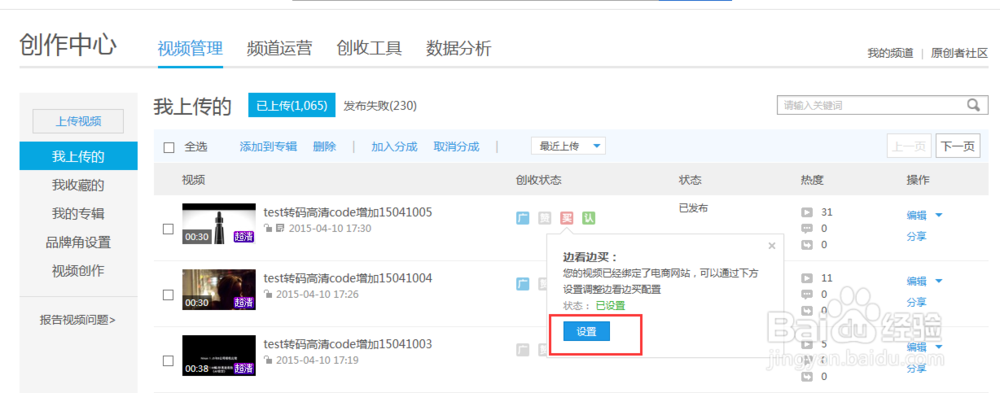Click the blue 广 icon for video 15041004
Screen dimensions: 1000x393
click(523, 284)
